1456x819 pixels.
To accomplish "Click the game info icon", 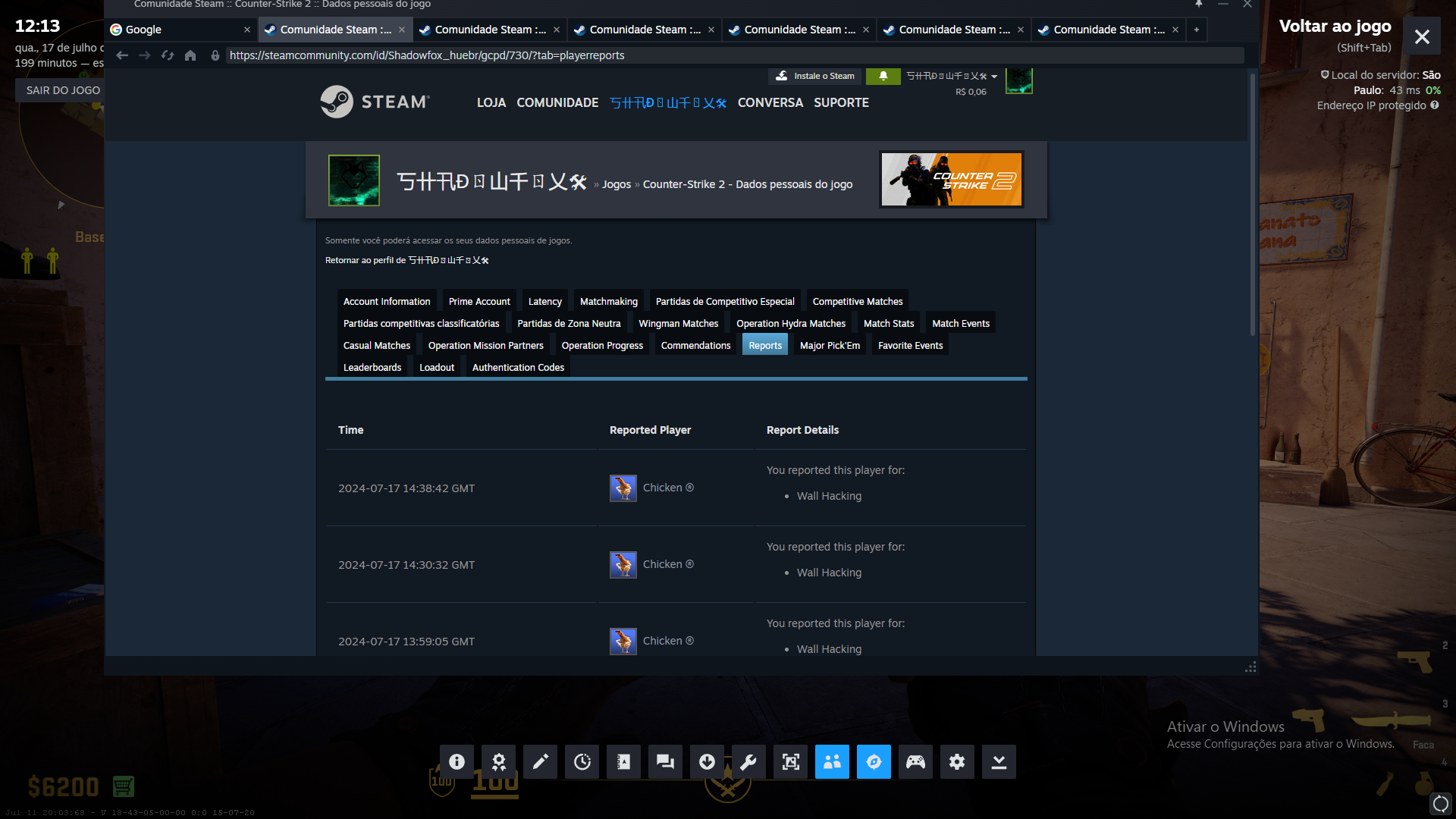I will [x=457, y=762].
